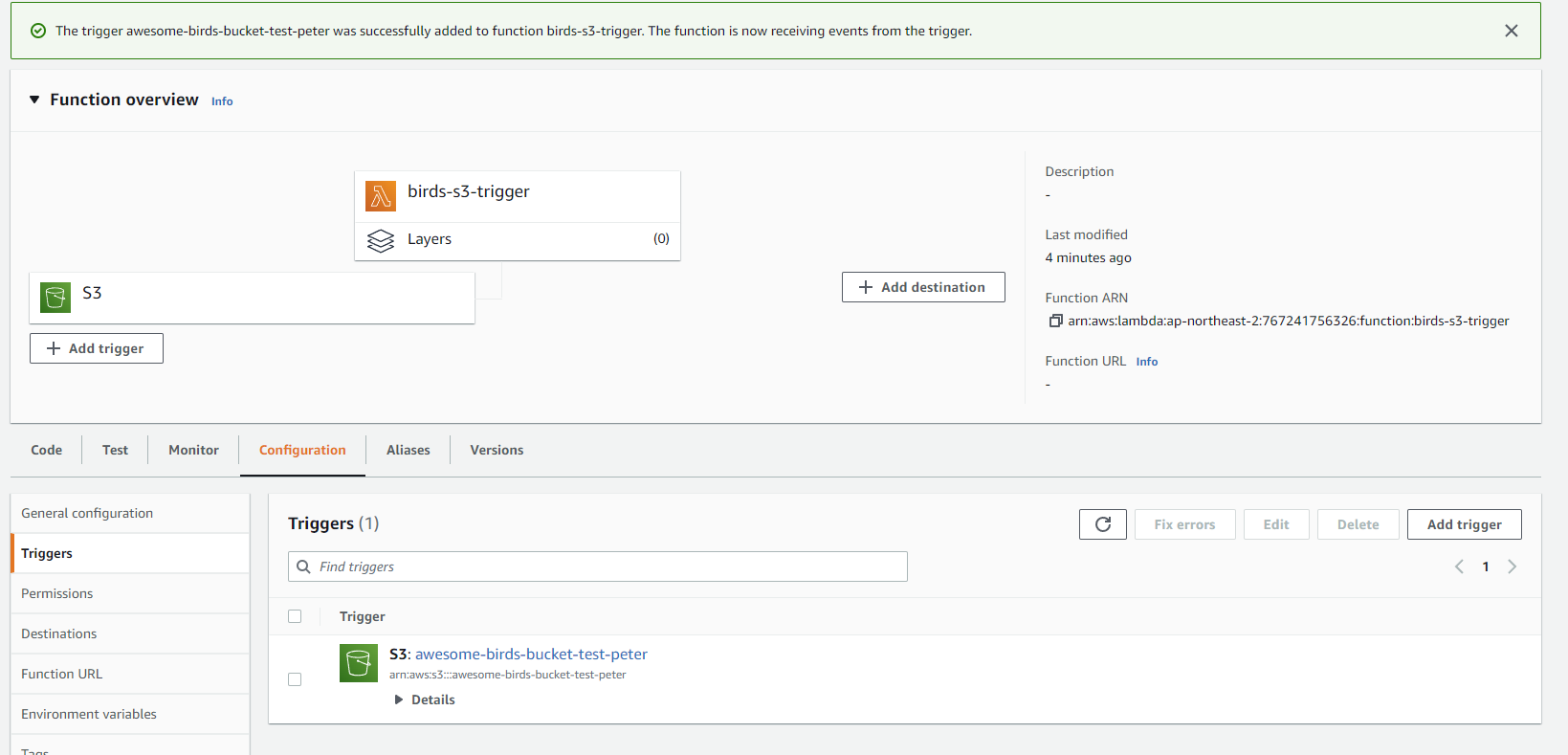Open the Function overview Info link

222,101
